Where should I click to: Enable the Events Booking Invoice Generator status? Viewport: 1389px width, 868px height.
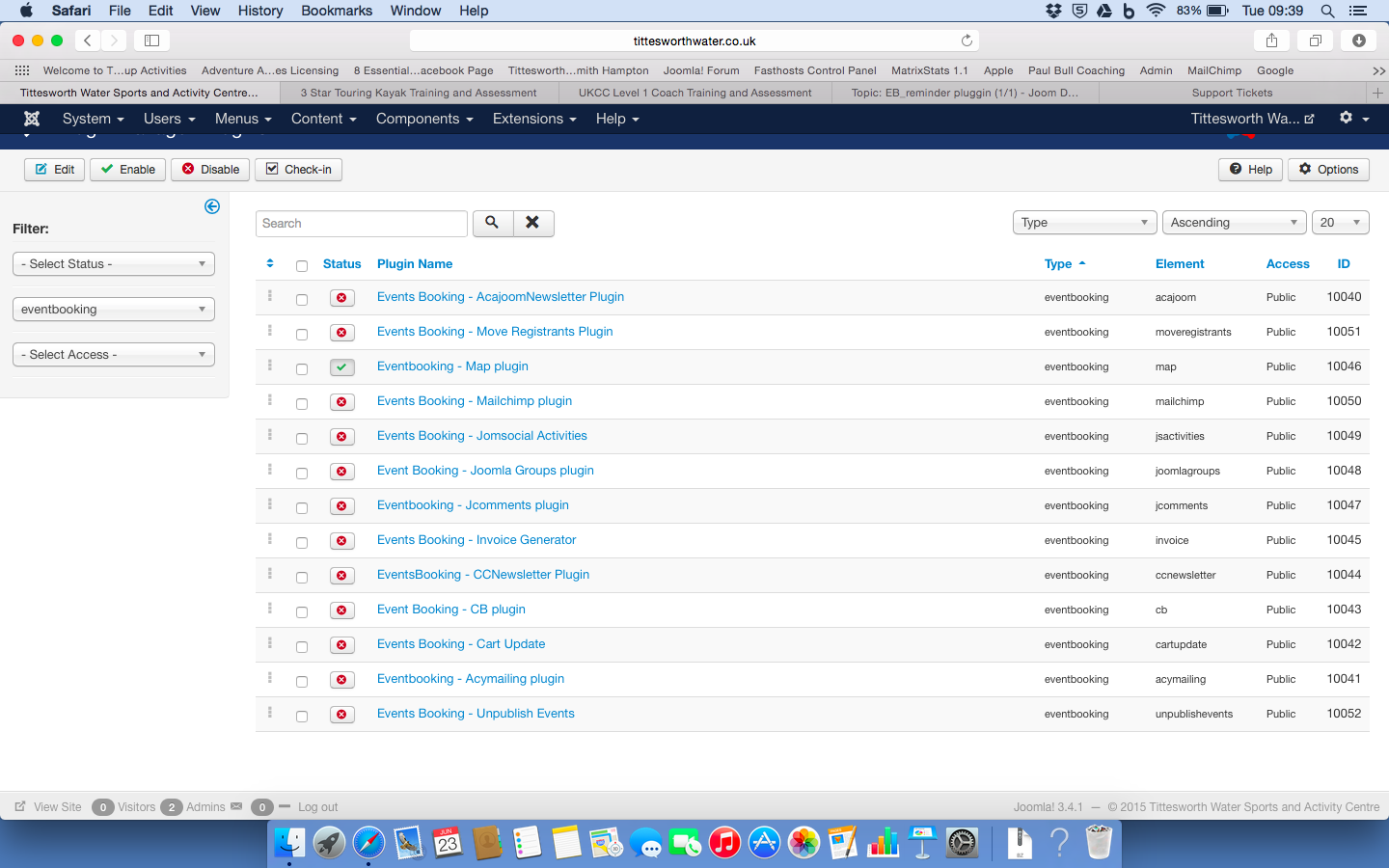[x=341, y=541]
